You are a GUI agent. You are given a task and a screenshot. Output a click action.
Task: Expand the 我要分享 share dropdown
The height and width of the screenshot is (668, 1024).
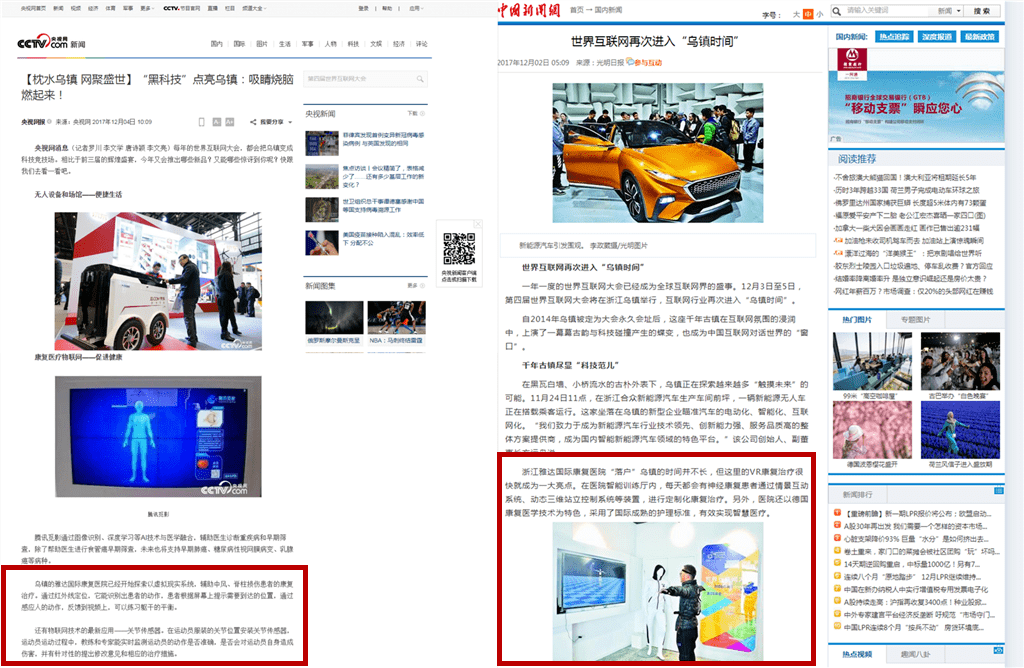point(270,122)
